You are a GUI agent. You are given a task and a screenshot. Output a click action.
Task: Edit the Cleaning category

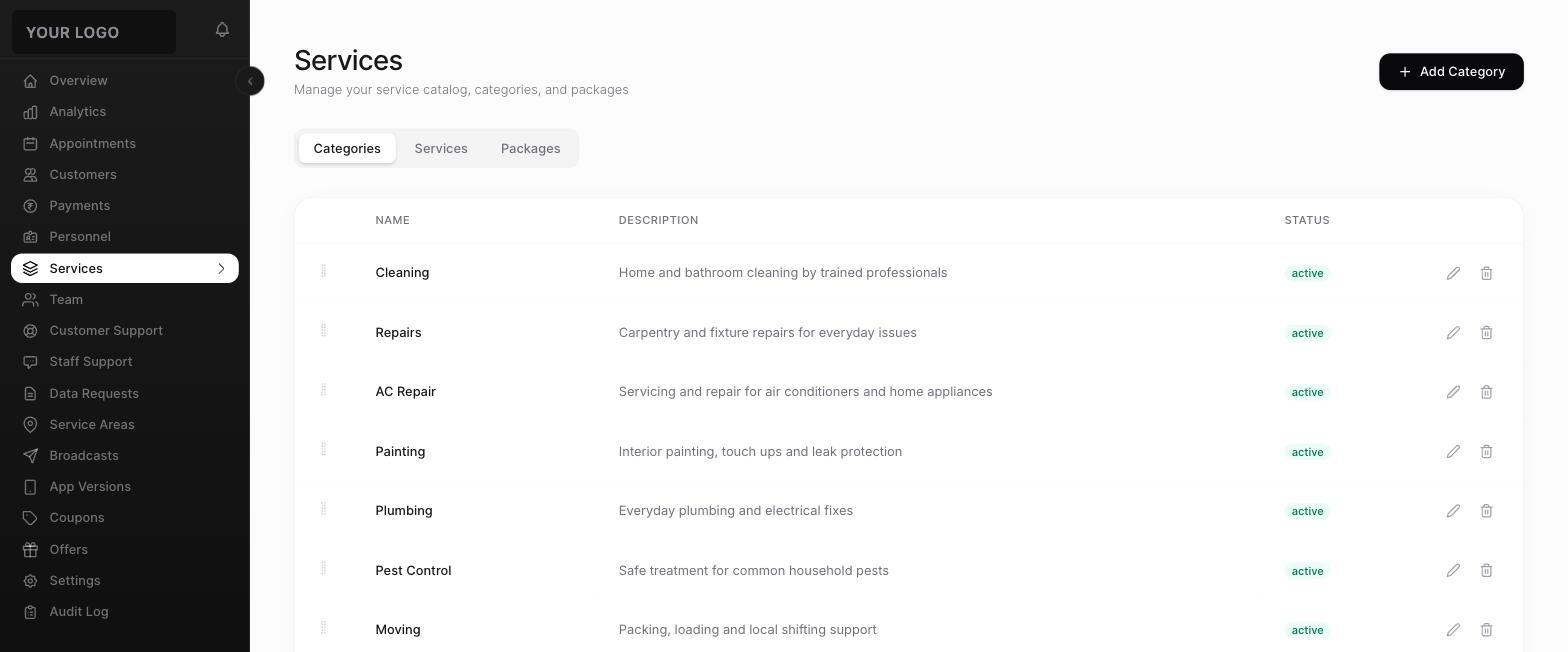(x=1453, y=273)
